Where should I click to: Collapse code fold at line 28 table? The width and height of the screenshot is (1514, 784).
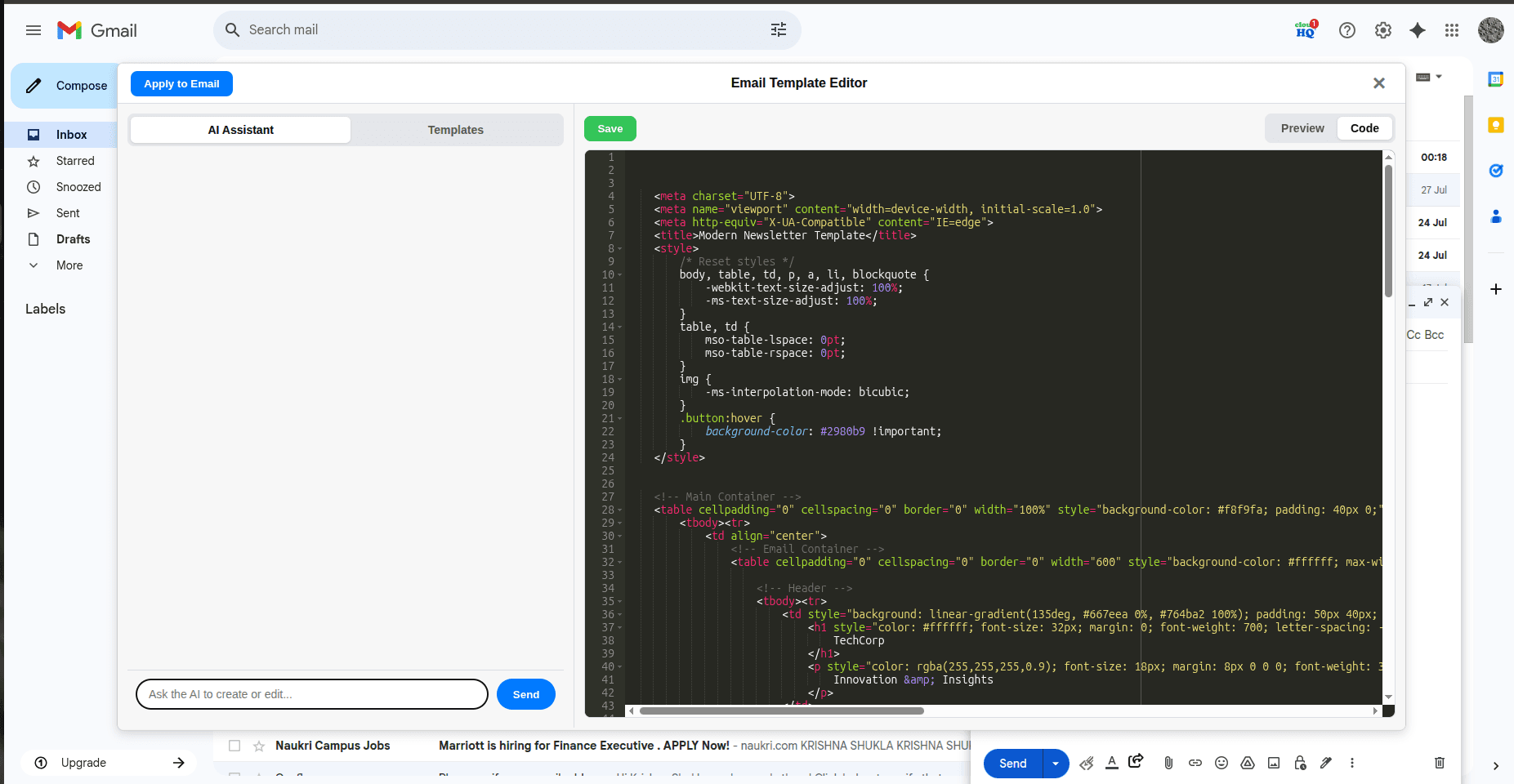(620, 510)
